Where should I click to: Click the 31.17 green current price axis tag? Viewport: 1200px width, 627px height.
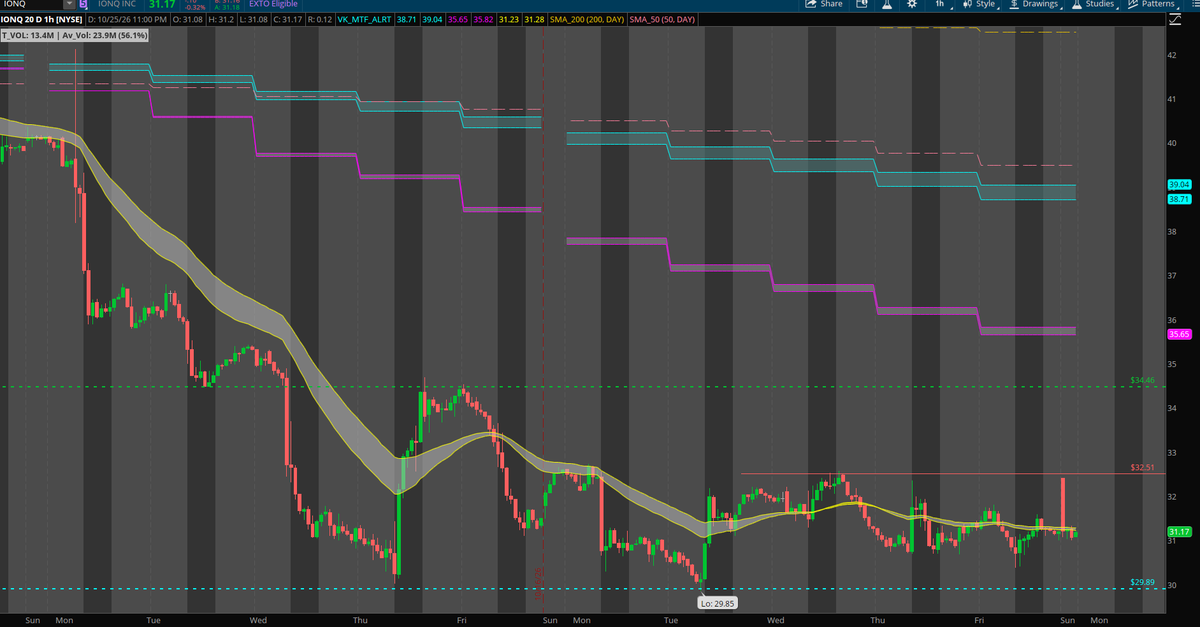(x=1178, y=531)
